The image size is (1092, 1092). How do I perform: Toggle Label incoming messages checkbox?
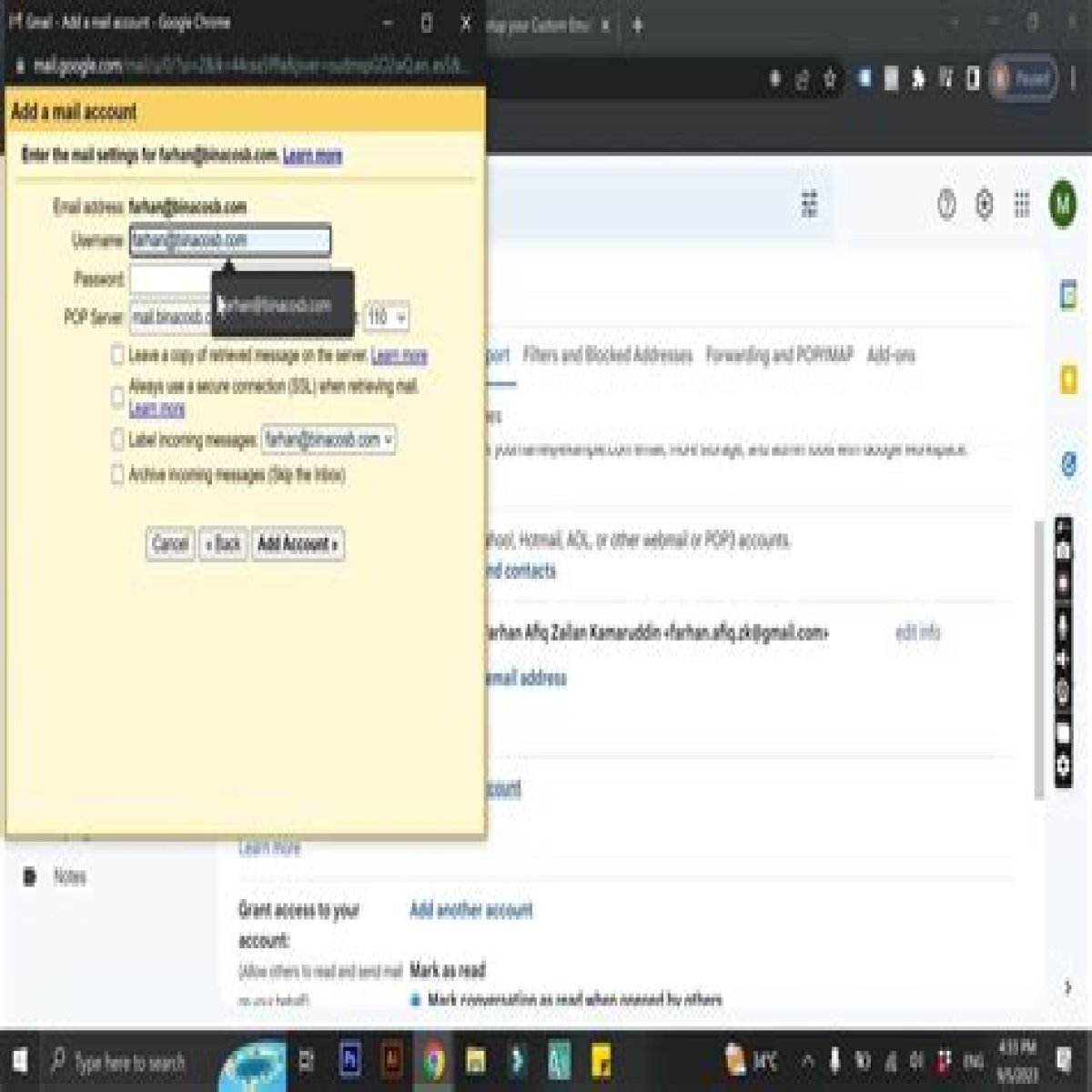coord(117,440)
